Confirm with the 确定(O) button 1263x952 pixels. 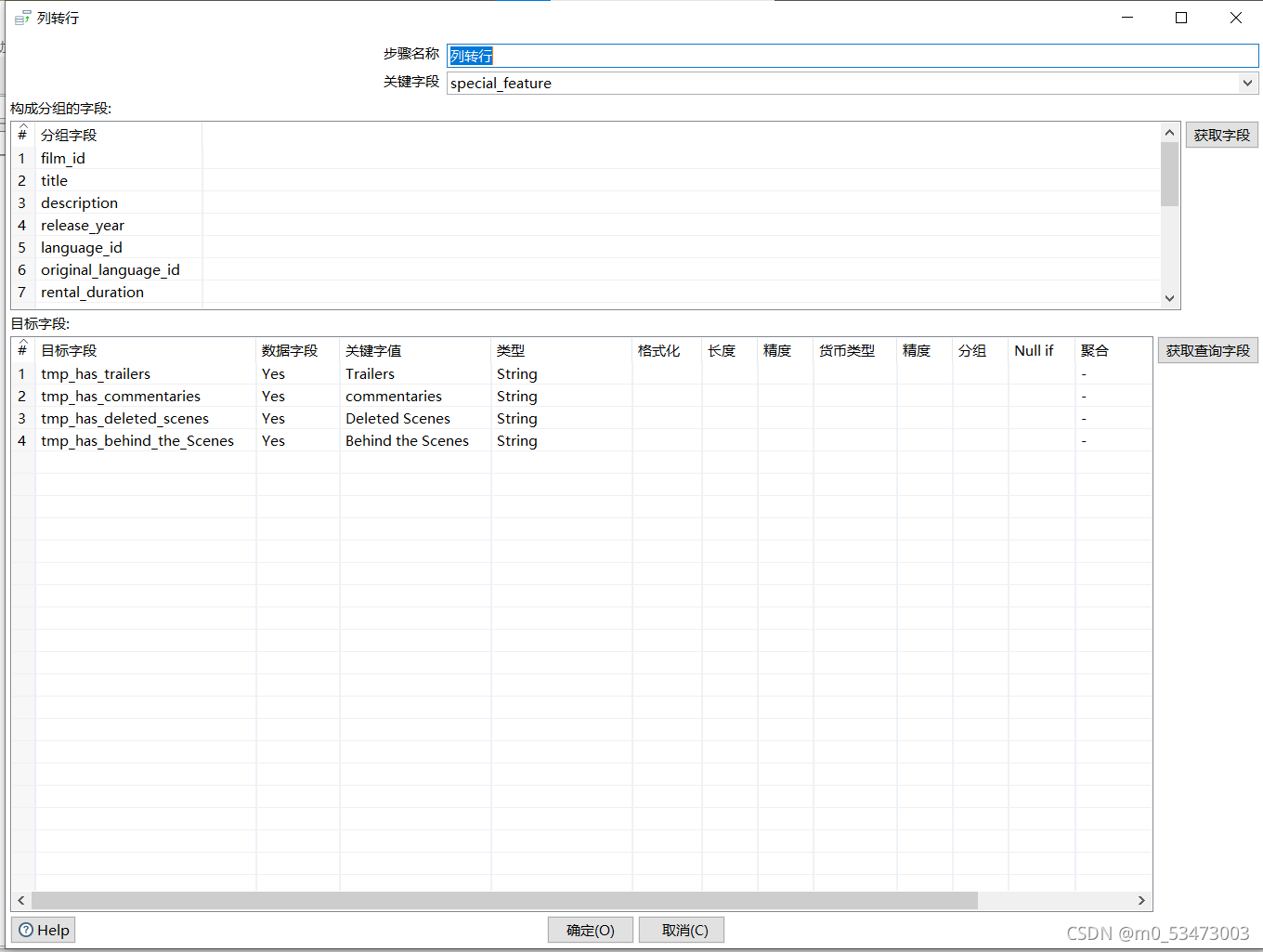[591, 930]
